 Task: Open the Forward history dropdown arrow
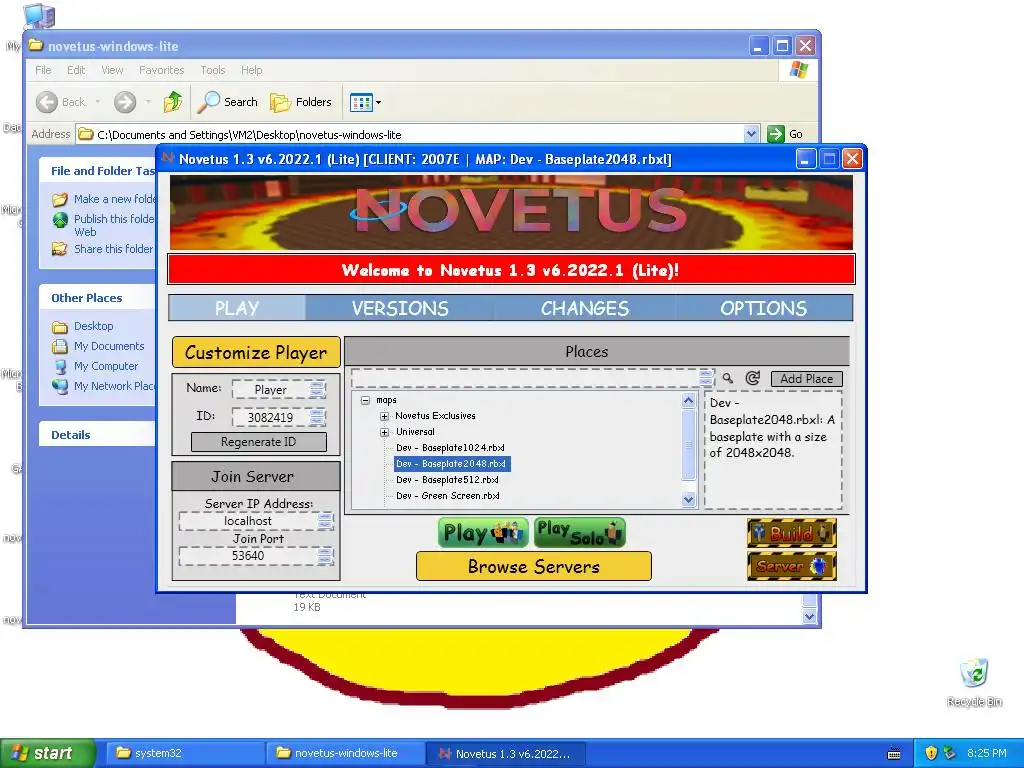coord(148,102)
